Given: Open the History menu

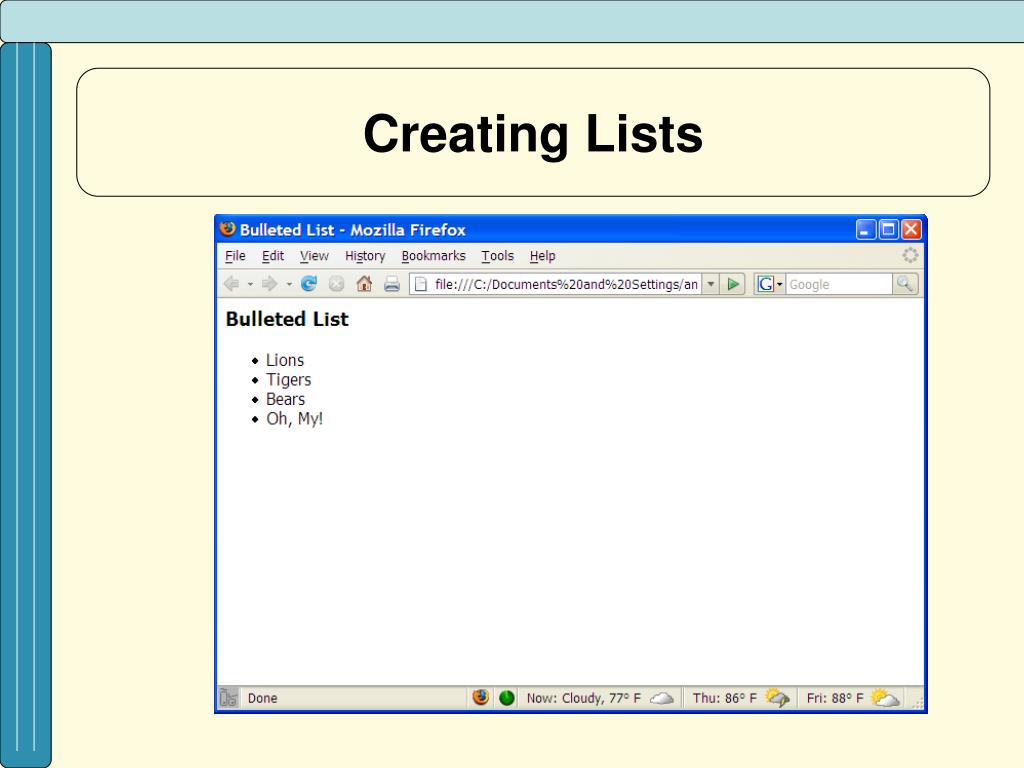Looking at the screenshot, I should (365, 256).
